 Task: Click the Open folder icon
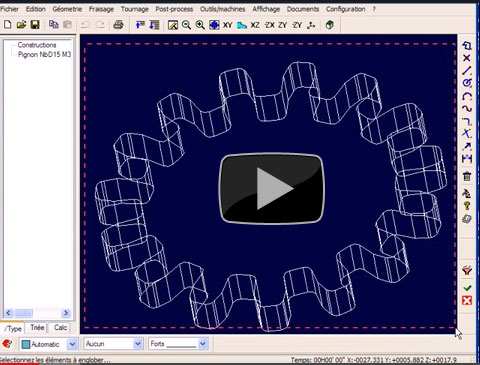pyautogui.click(x=21, y=25)
